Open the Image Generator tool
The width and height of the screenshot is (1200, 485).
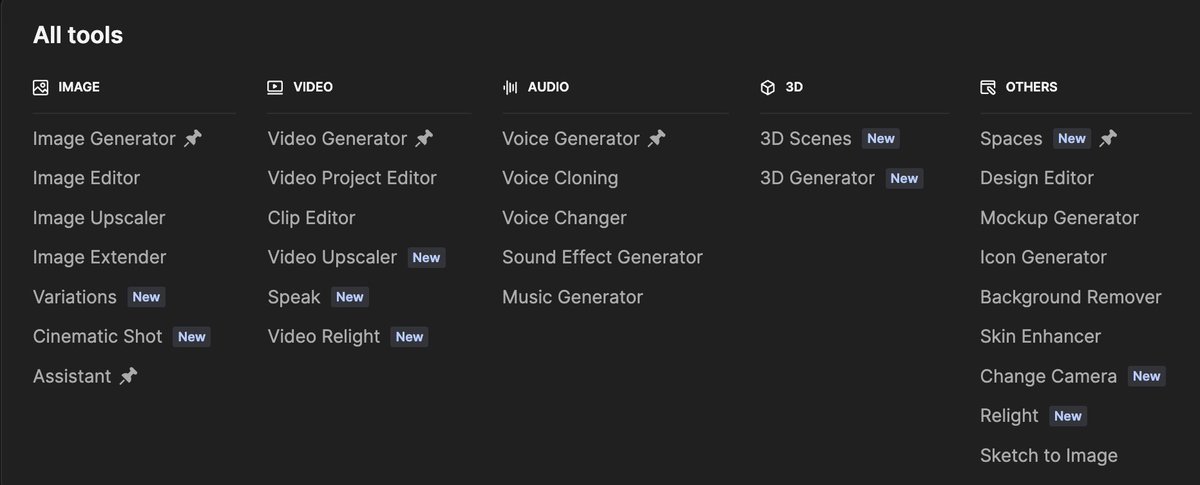coord(104,139)
